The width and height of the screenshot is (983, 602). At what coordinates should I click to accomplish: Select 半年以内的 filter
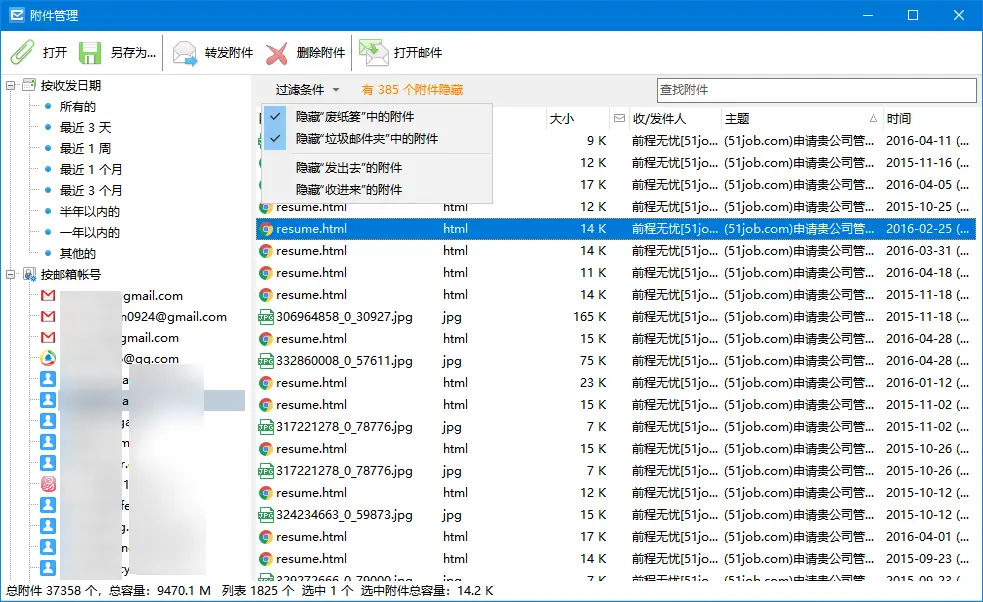tap(89, 211)
